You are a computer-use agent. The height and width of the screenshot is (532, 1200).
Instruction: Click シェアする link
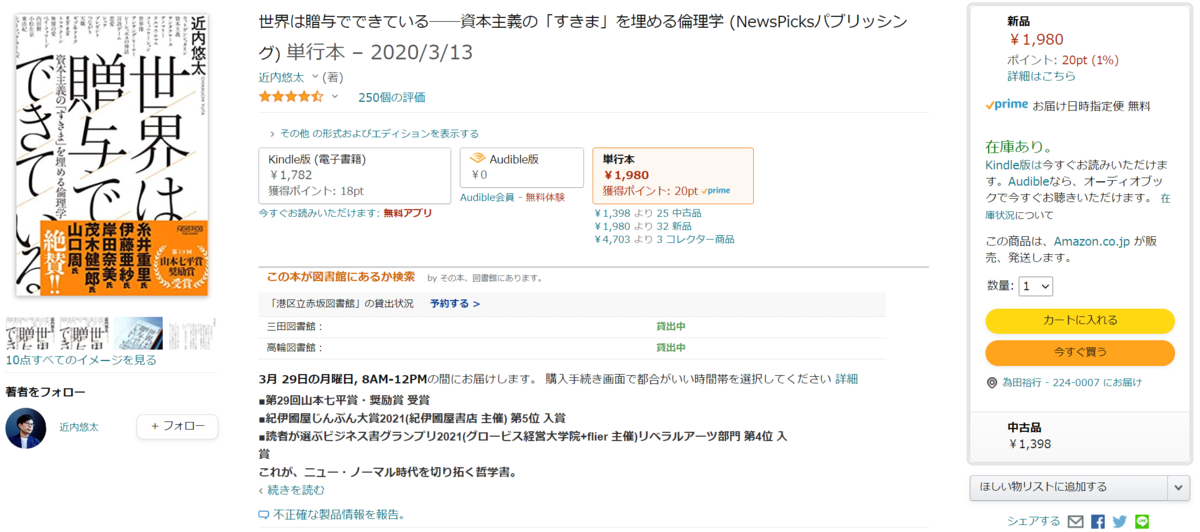click(1033, 521)
